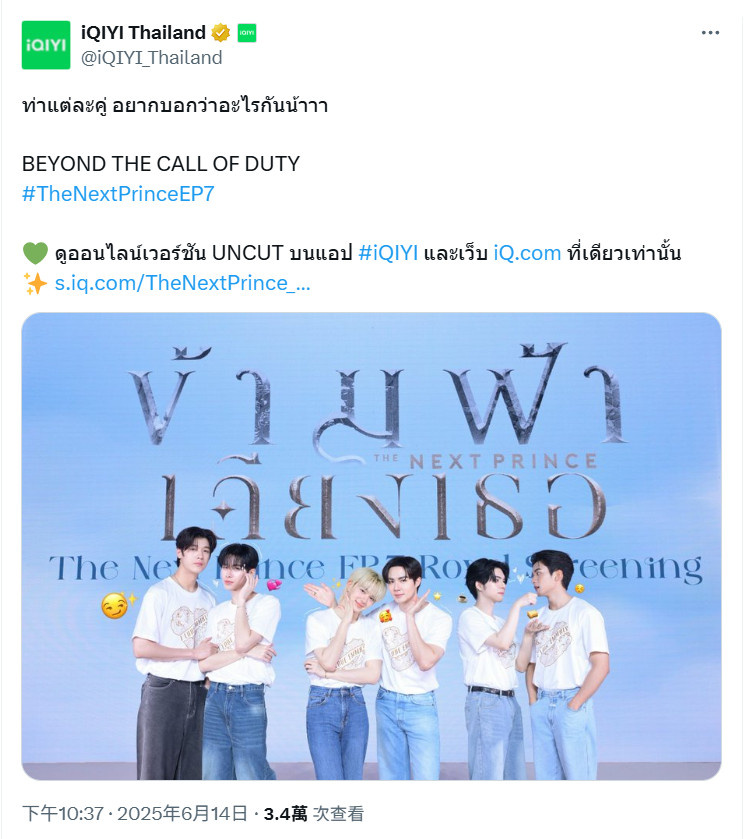Click the green heart emoji
This screenshot has height=839, width=744.
tap(35, 253)
